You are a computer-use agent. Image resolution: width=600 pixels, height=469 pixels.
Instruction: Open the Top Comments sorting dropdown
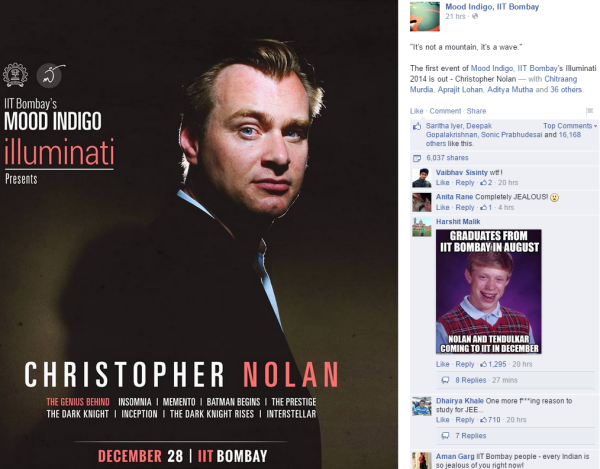tap(570, 126)
